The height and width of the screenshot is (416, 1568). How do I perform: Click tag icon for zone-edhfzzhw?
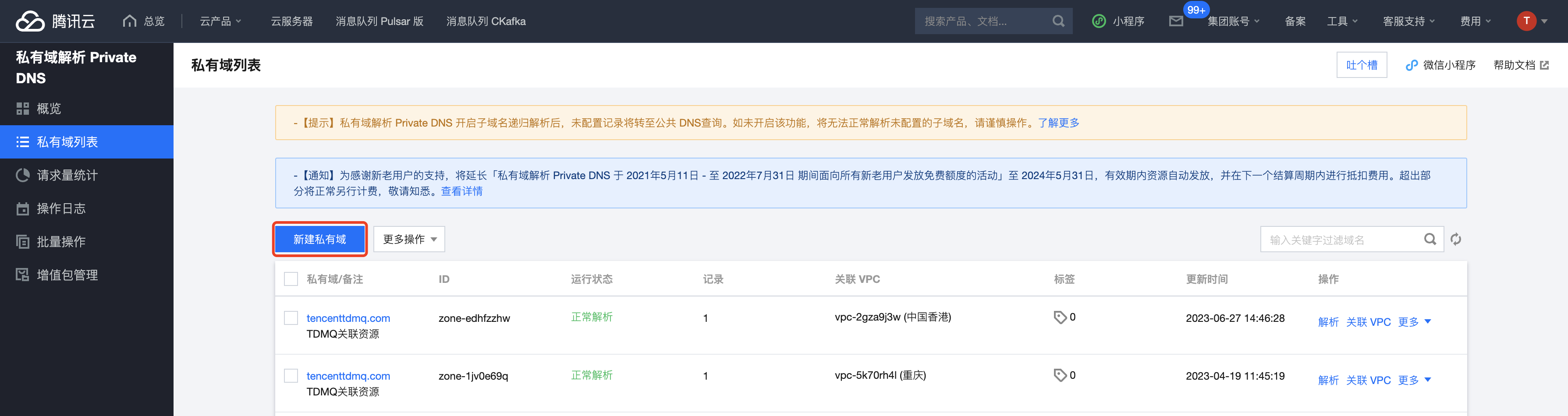(1060, 317)
